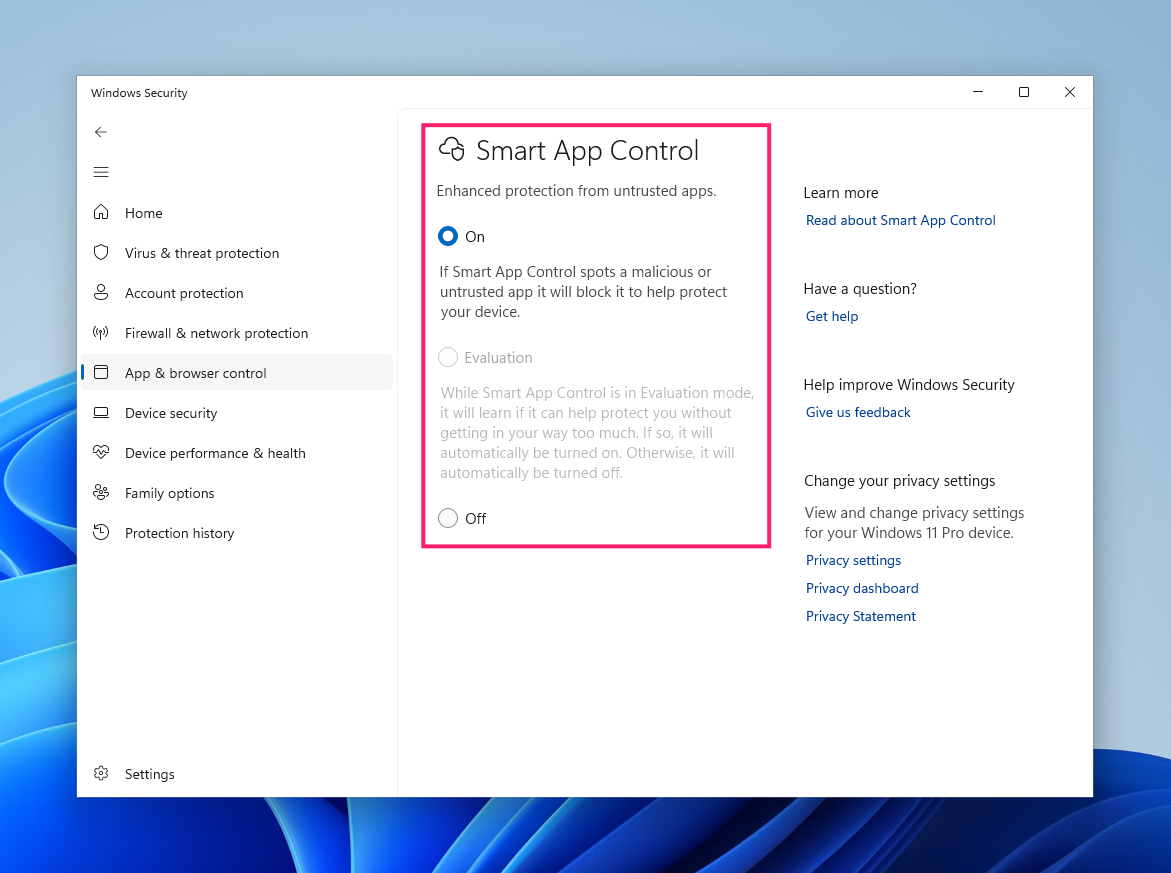Viewport: 1171px width, 873px height.
Task: Click the Settings gear icon
Action: point(101,773)
